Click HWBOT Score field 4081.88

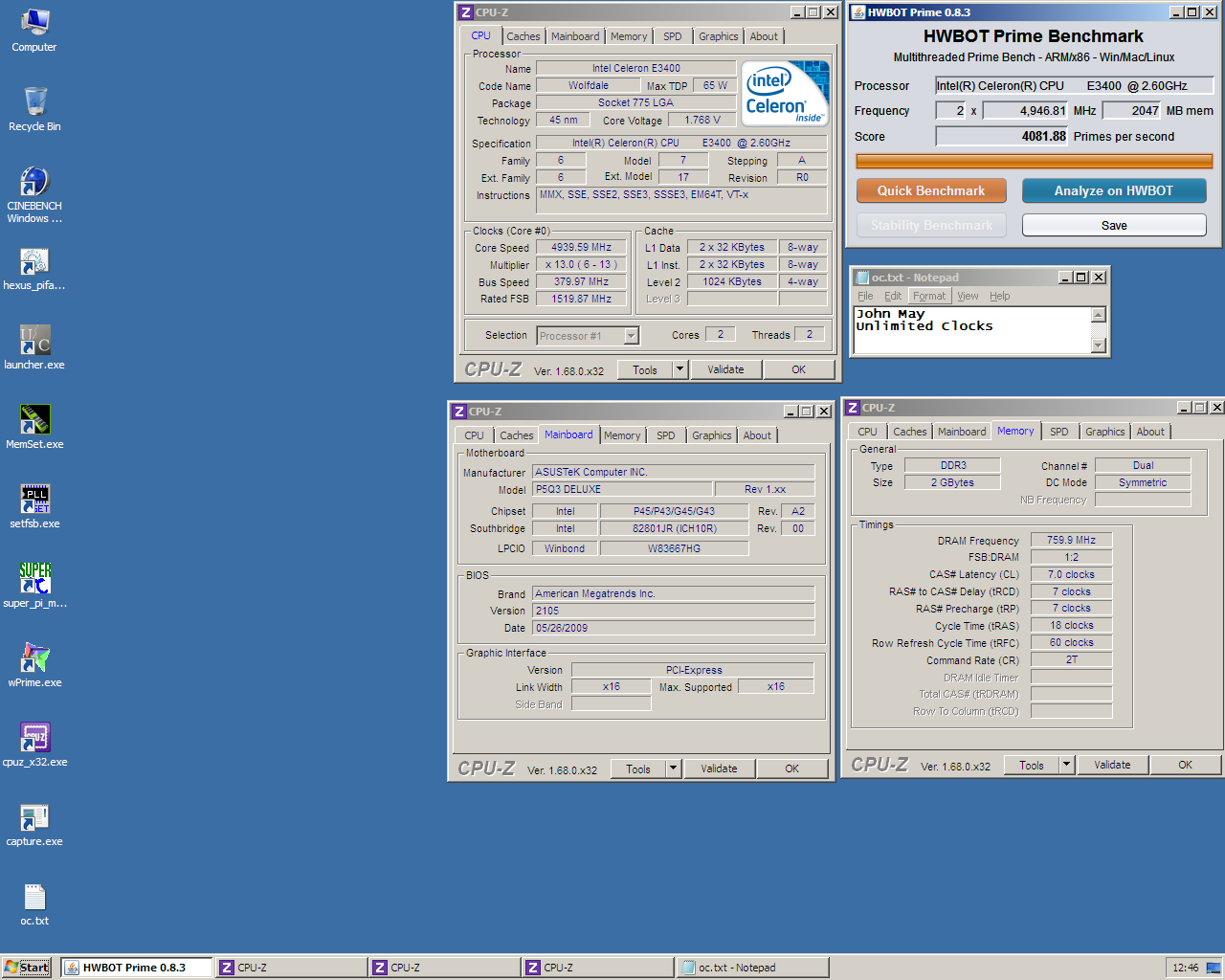point(1002,136)
